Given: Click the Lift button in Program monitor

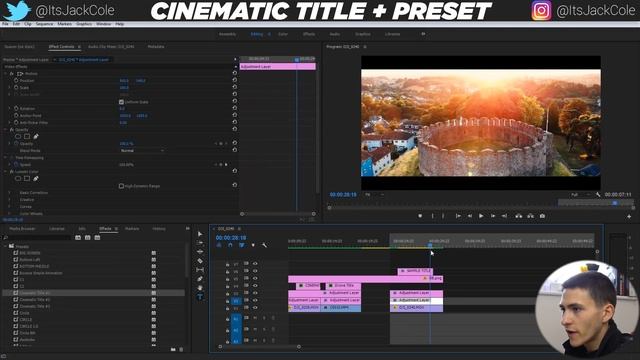Looking at the screenshot, I should (x=518, y=216).
